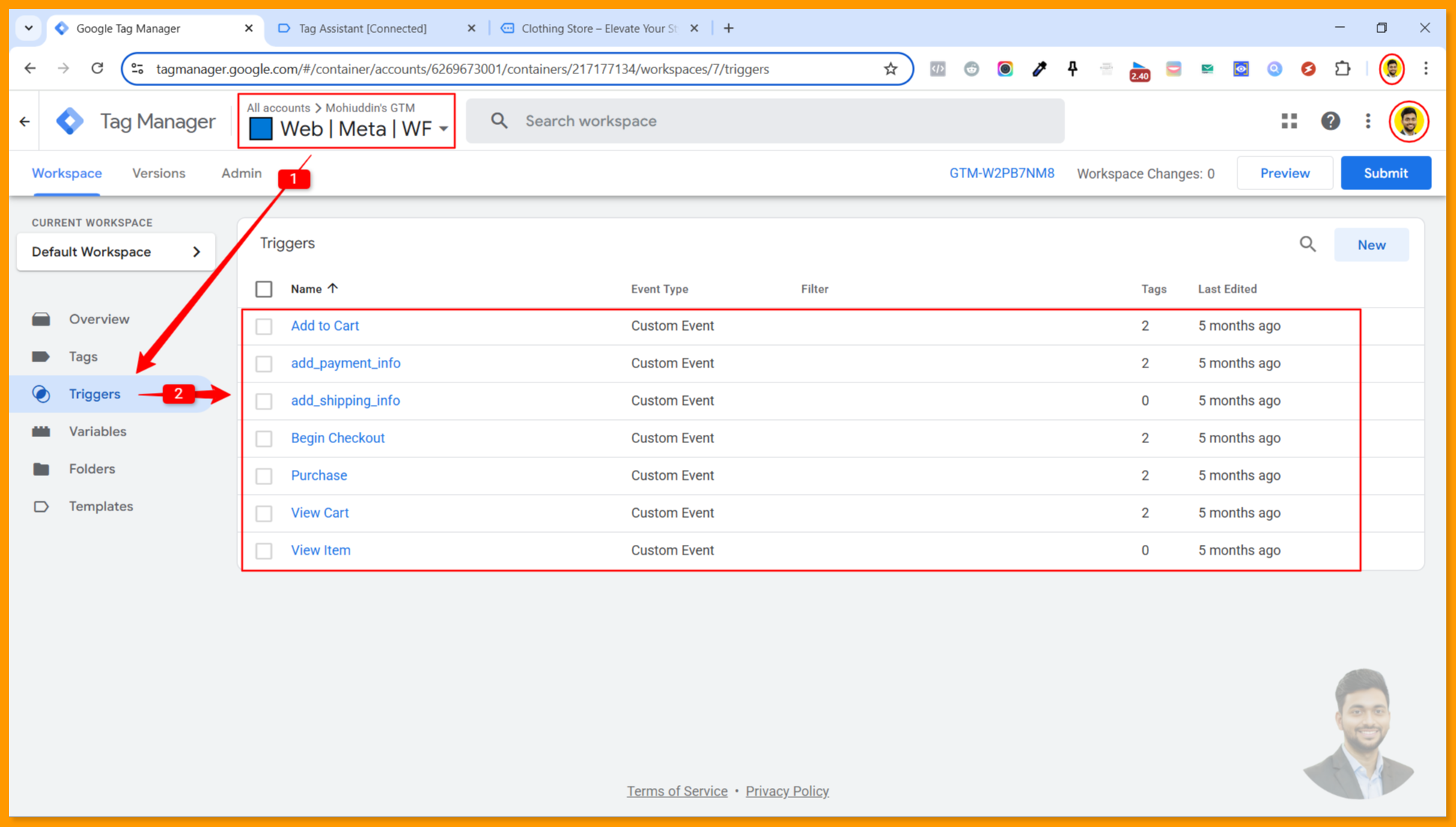
Task: Click the New button to create a trigger
Action: 1371,244
